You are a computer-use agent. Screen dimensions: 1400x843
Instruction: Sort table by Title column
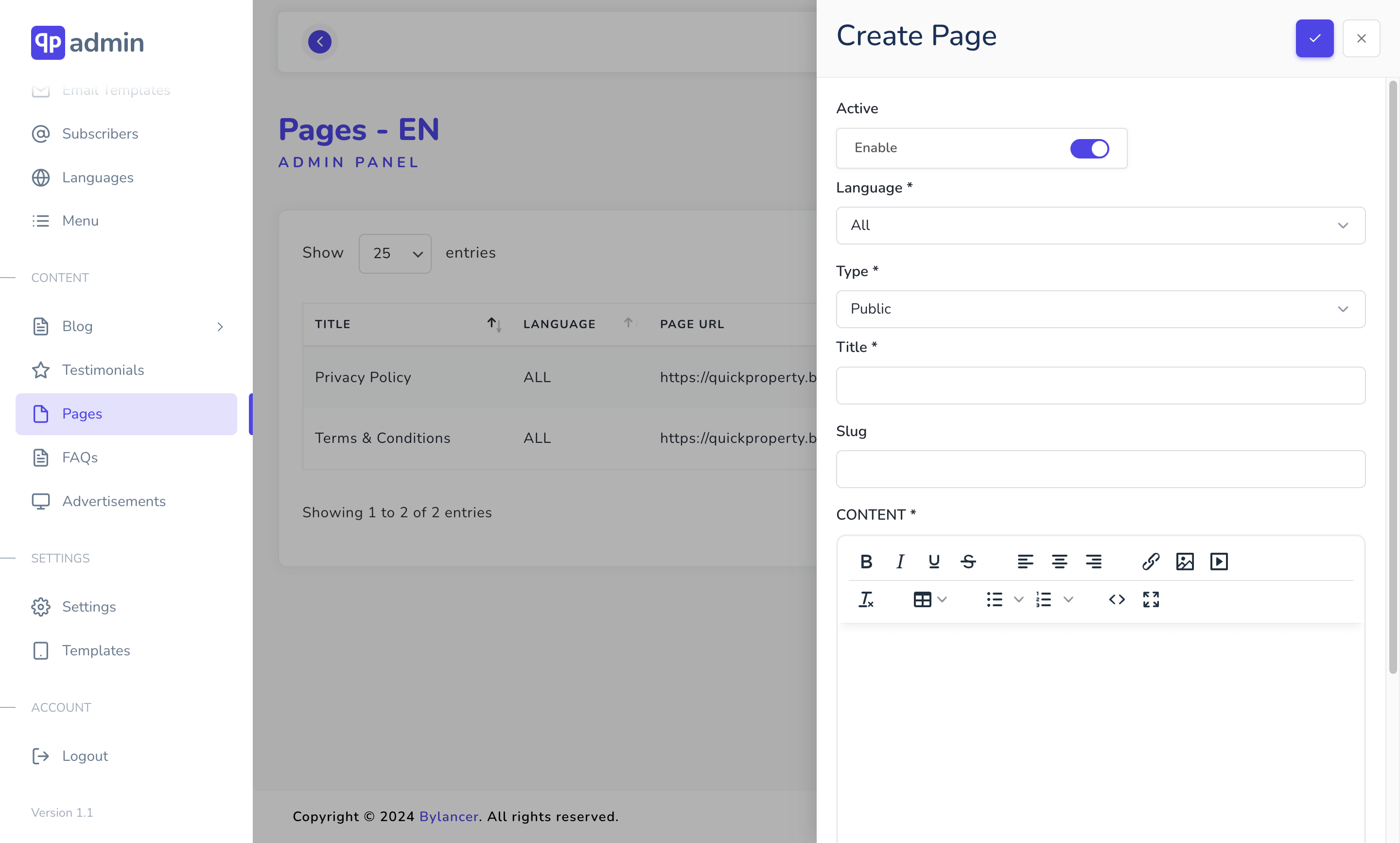point(407,324)
